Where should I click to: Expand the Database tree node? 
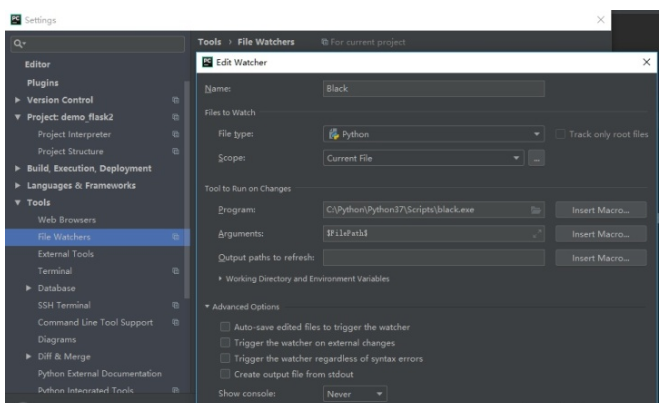tap(28, 288)
